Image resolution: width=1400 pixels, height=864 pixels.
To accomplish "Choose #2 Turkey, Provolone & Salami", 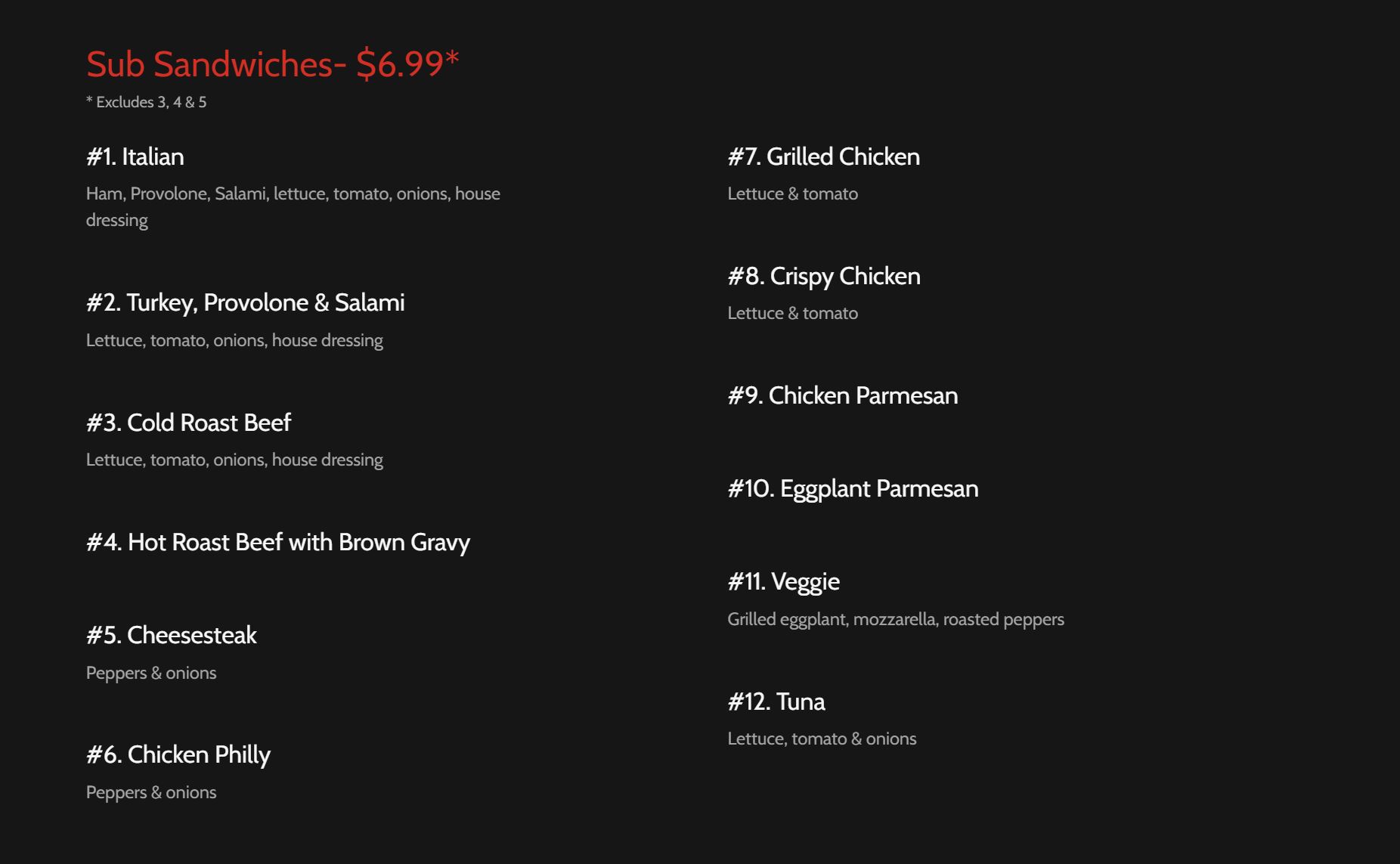I will click(x=245, y=302).
